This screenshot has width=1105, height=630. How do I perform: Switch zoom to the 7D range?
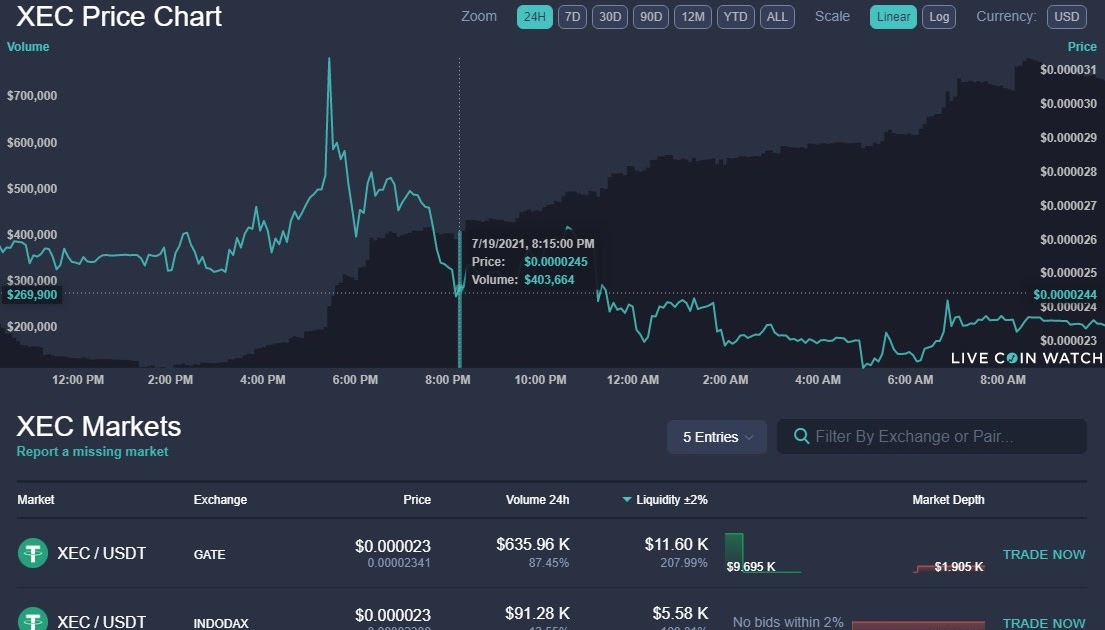coord(572,17)
